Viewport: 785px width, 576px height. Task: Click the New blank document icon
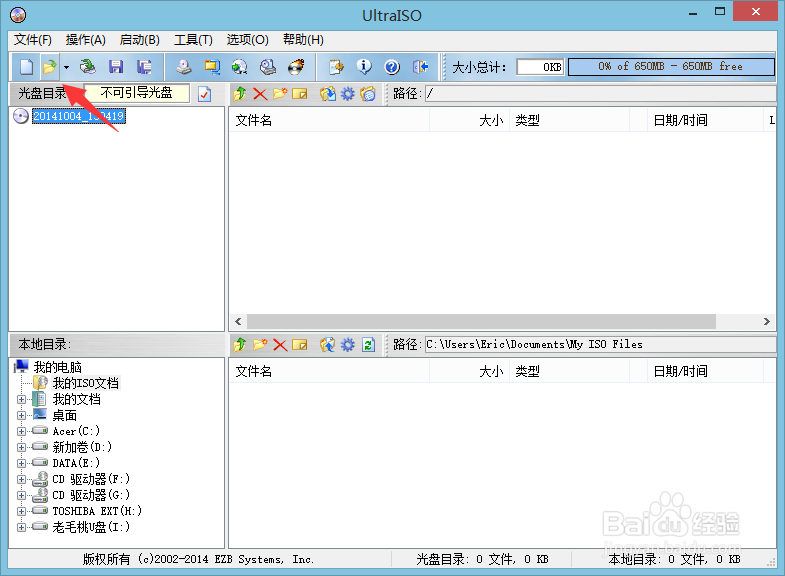click(x=26, y=67)
